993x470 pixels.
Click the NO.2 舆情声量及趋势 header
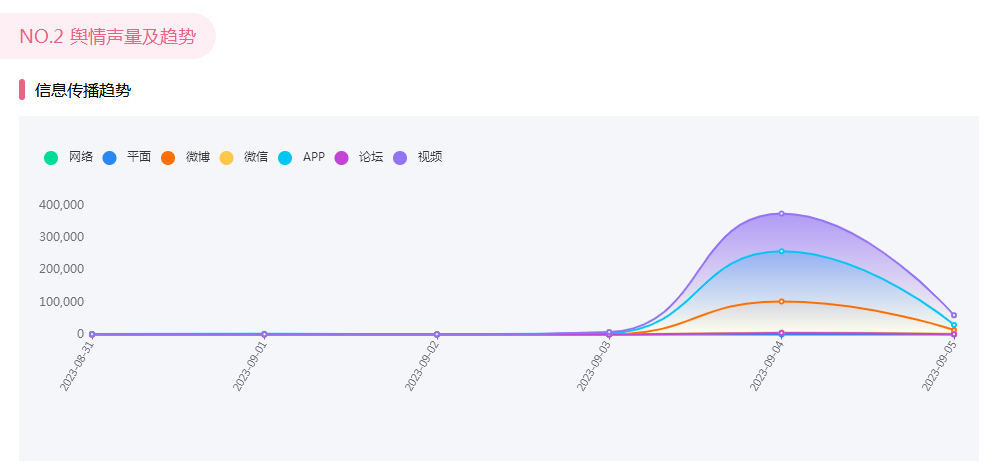click(107, 37)
